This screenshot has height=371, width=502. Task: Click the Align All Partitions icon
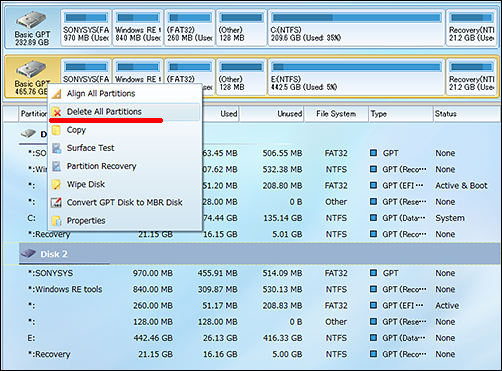[x=57, y=94]
